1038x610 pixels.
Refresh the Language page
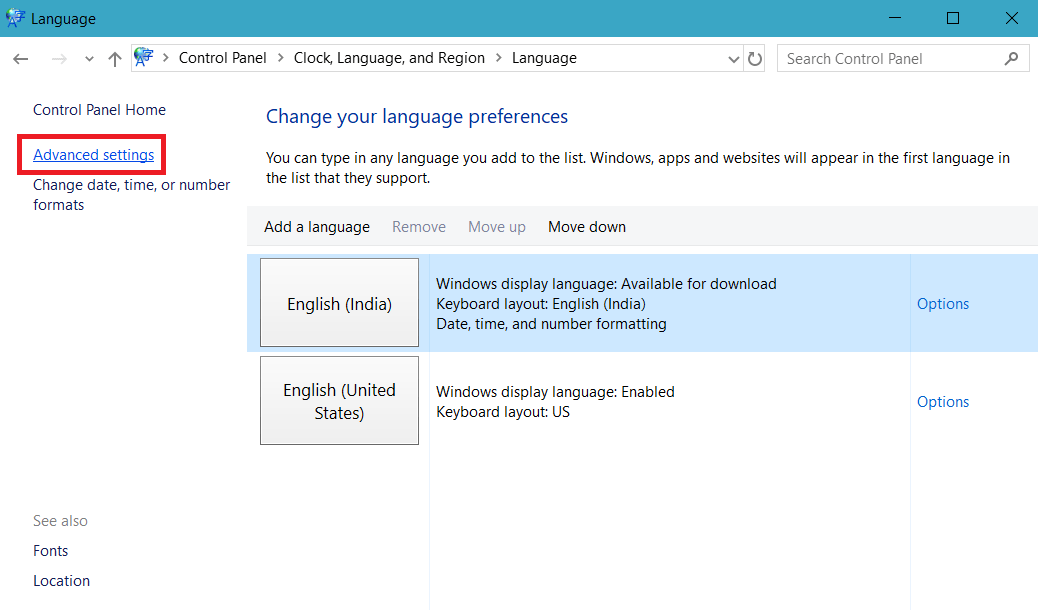[x=755, y=58]
